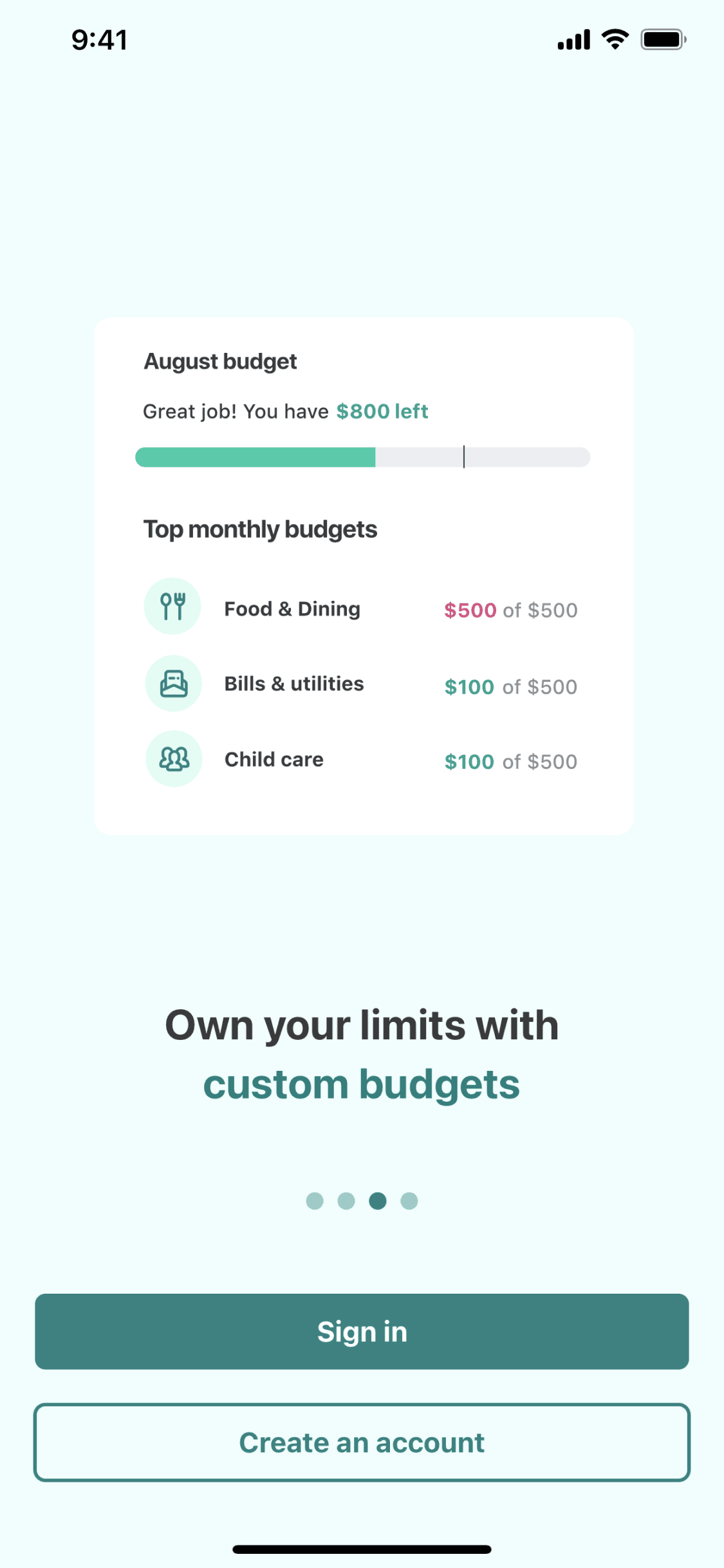Tap the cellular signal bars icon
This screenshot has width=724, height=1568.
pyautogui.click(x=573, y=40)
